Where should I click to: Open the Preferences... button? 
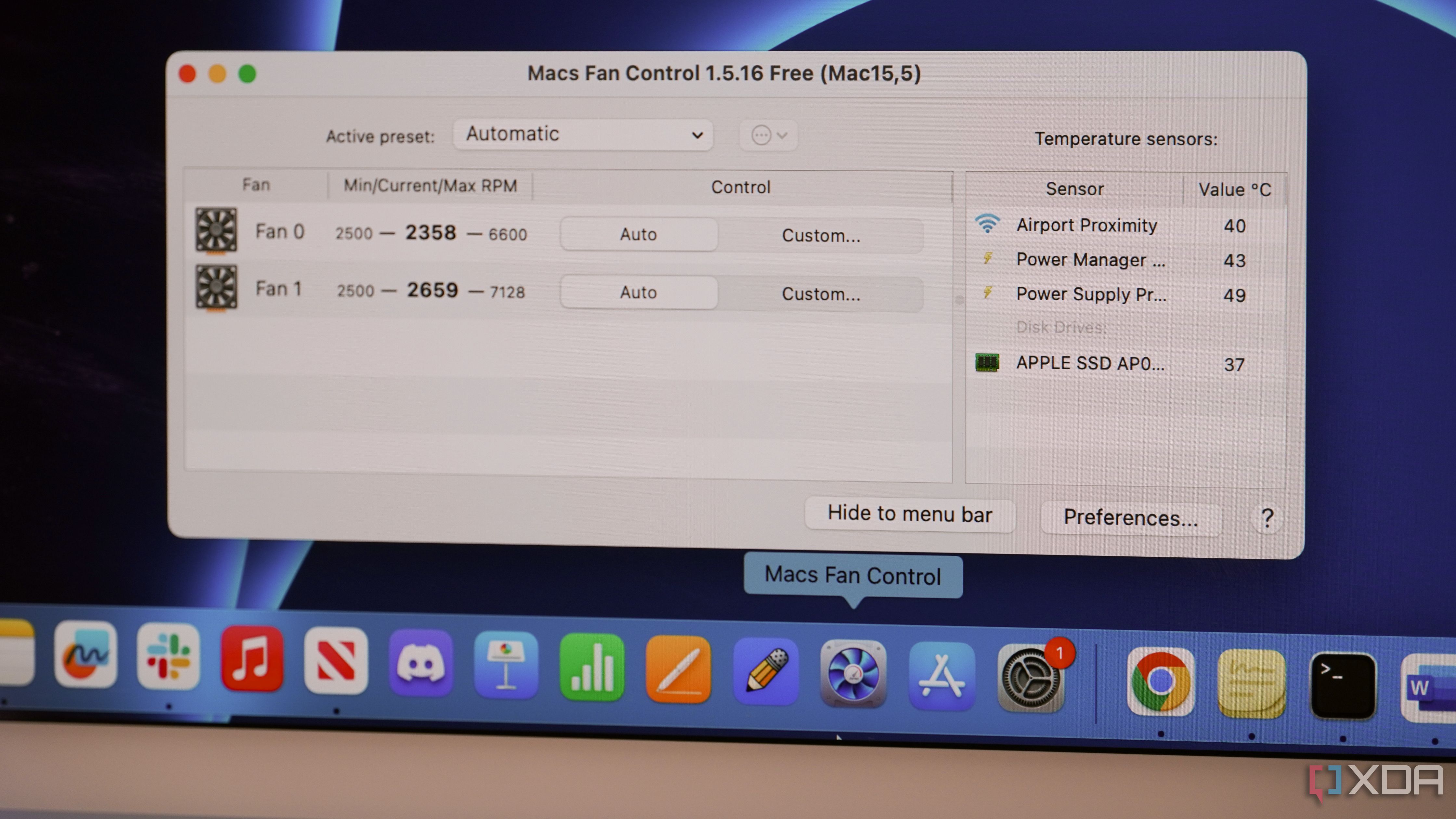1130,518
